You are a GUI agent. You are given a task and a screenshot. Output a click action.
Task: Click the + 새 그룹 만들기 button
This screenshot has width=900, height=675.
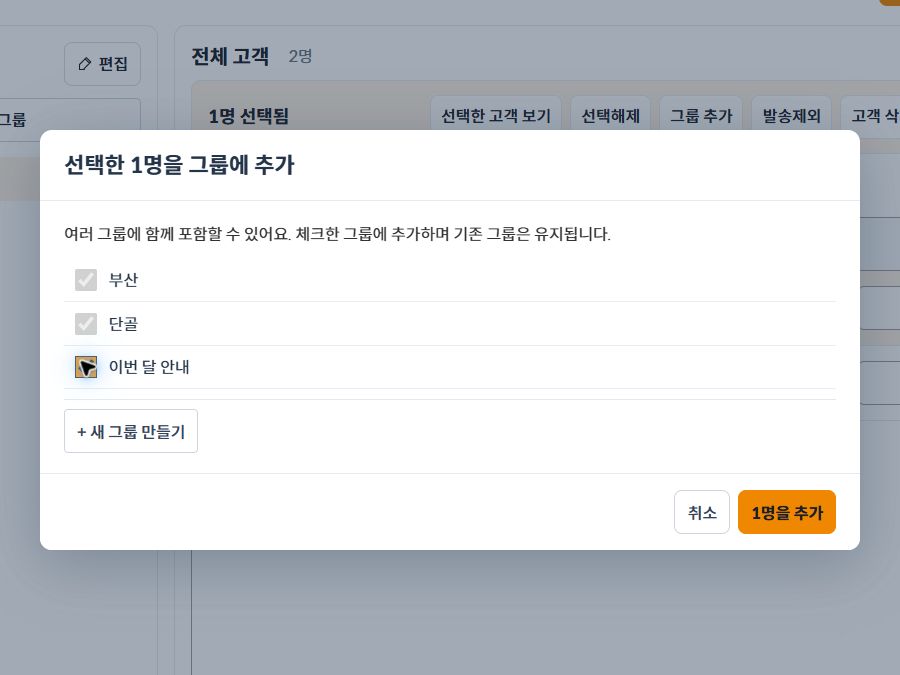pos(131,431)
